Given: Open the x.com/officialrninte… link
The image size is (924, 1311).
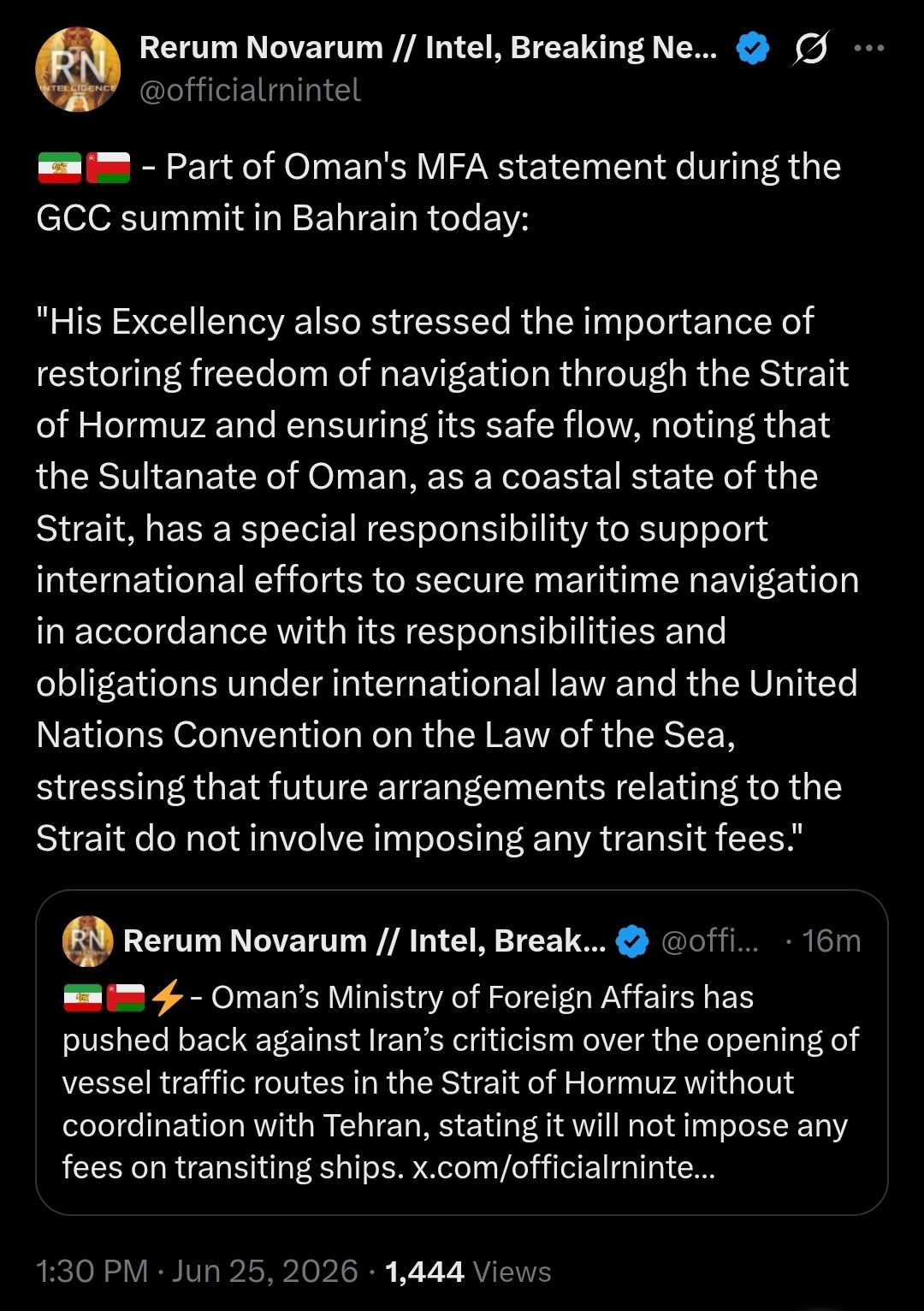Looking at the screenshot, I should [564, 1167].
